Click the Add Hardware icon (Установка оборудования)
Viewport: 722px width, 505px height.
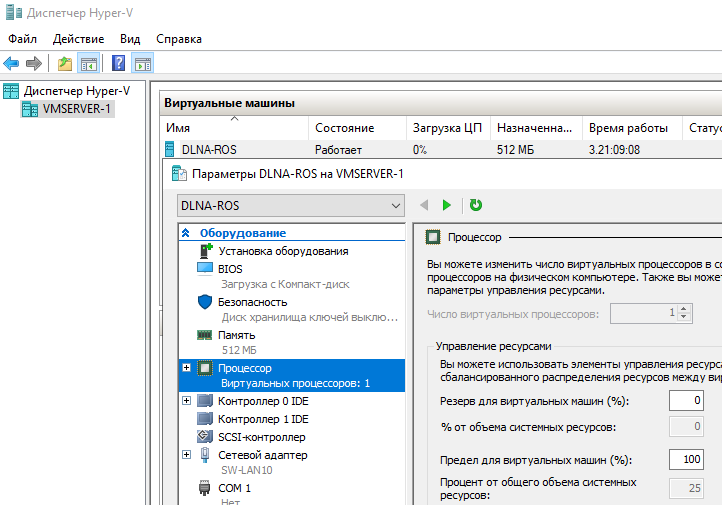click(205, 251)
